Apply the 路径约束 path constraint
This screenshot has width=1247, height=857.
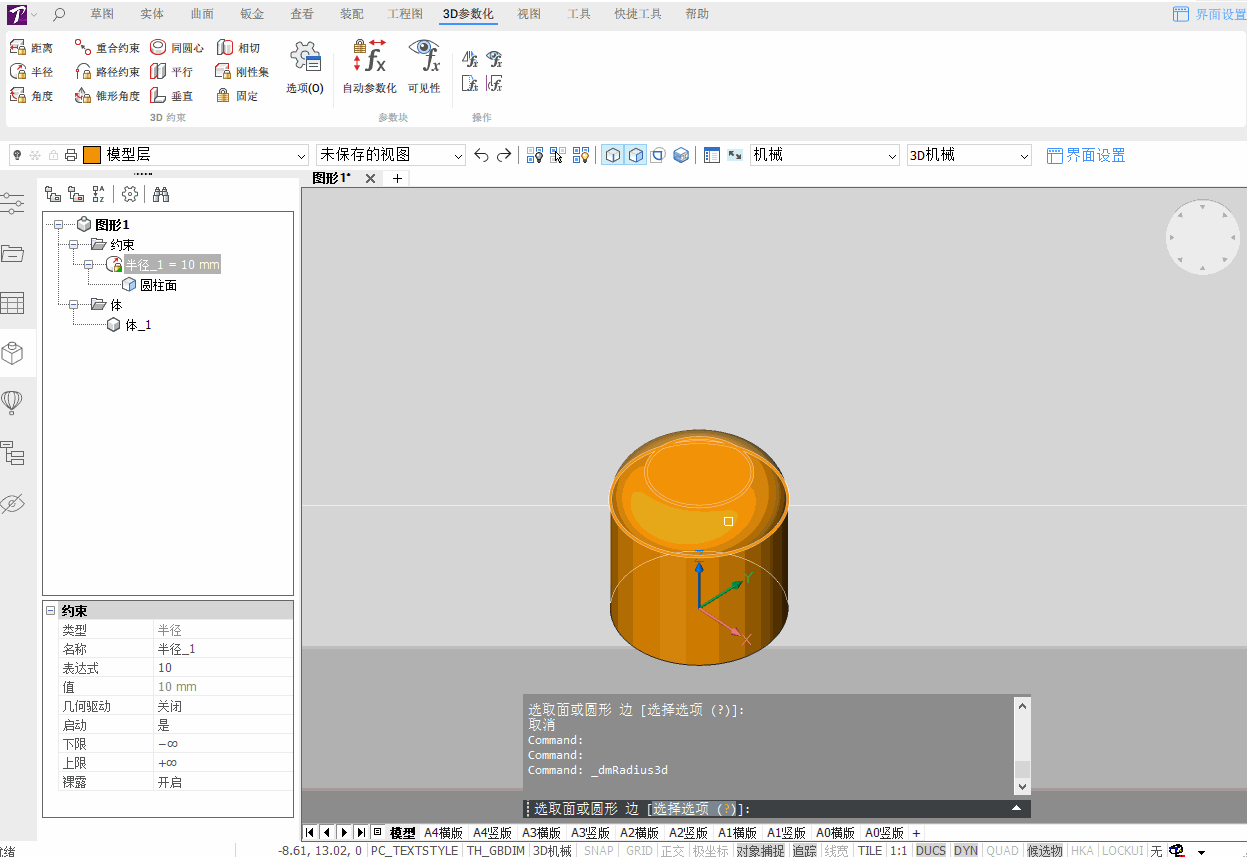coord(107,72)
